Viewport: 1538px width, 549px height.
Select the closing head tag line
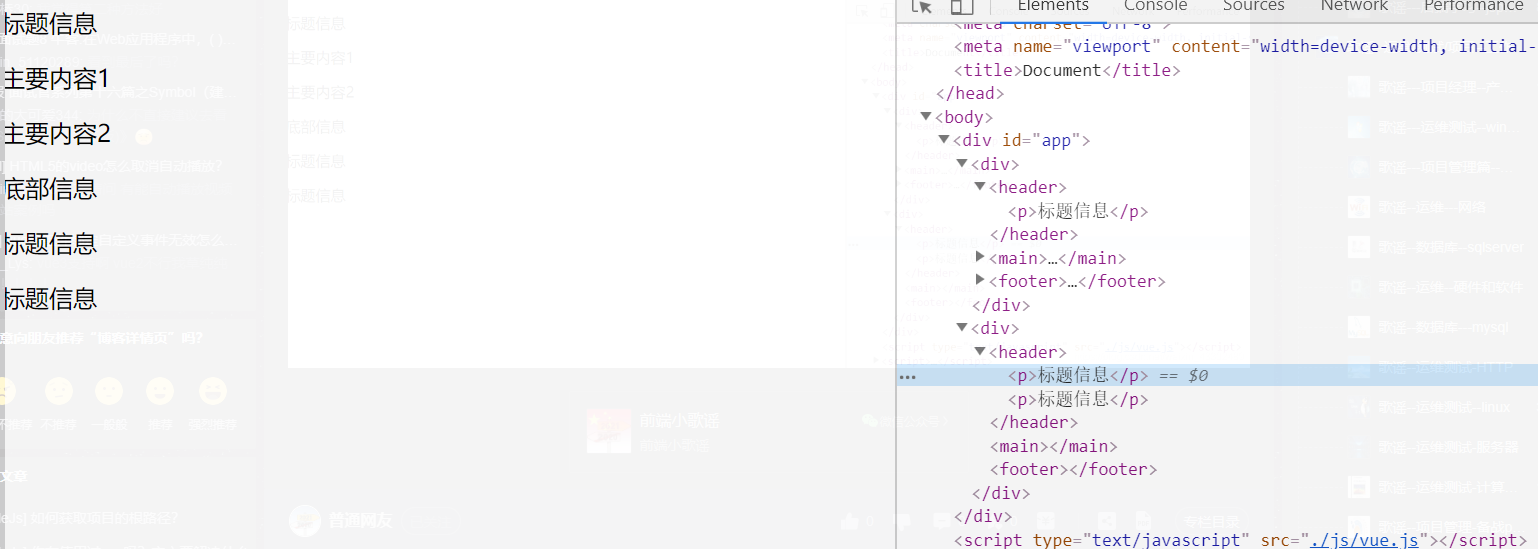[x=970, y=93]
